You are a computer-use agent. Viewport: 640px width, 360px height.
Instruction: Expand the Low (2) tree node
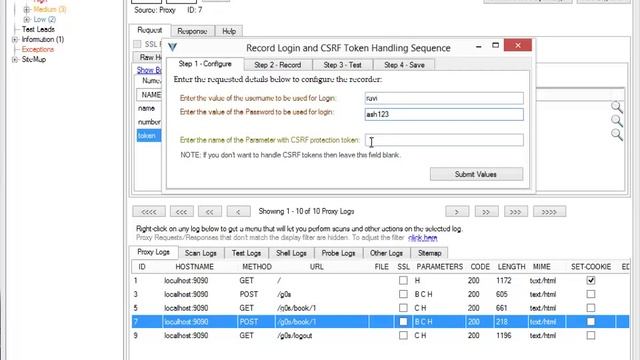coord(27,19)
